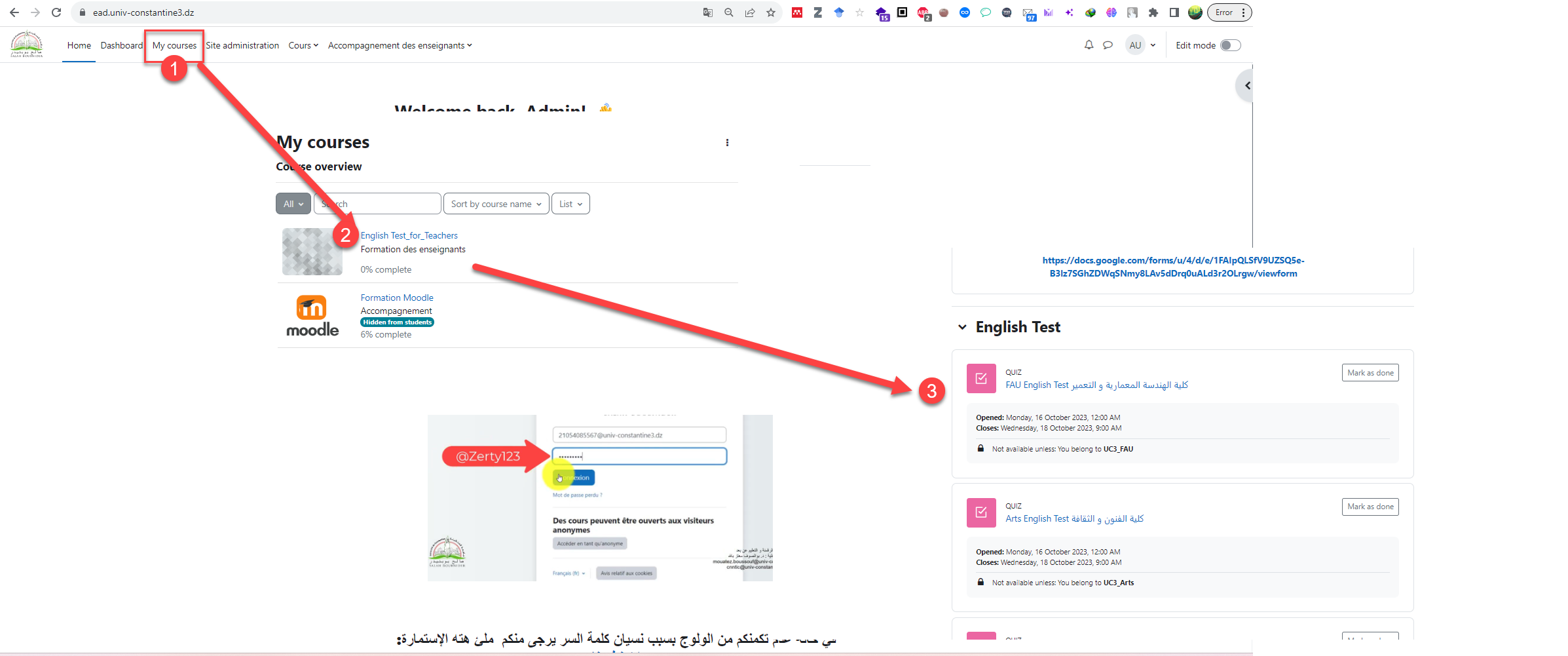This screenshot has height=656, width=1568.
Task: Open the English Test_for_Teachers course link
Action: click(409, 235)
